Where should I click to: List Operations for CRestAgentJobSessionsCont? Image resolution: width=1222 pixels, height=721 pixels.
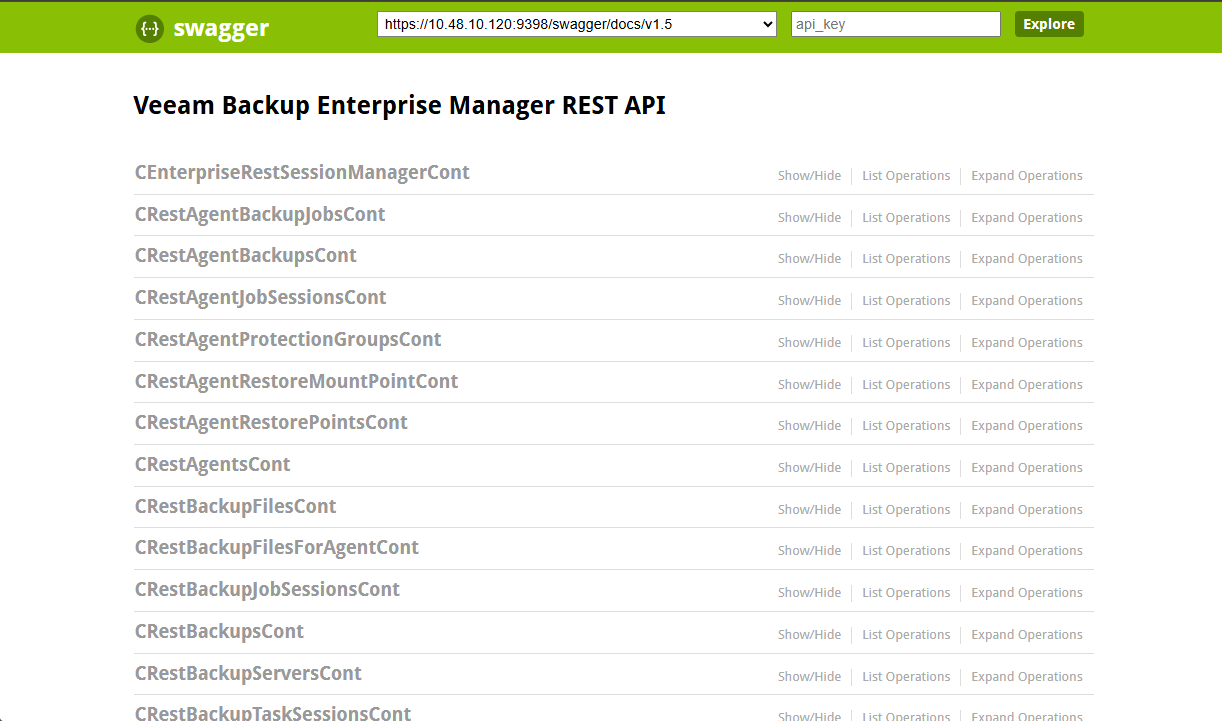(906, 301)
